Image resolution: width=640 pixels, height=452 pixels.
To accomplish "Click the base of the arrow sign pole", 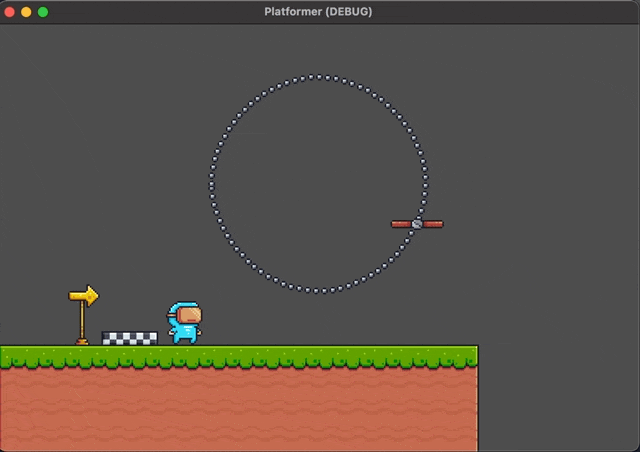I will (82, 341).
